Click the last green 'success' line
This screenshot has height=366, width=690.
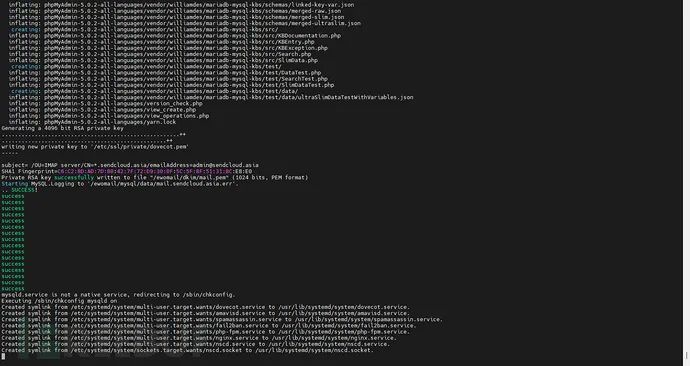[13, 289]
